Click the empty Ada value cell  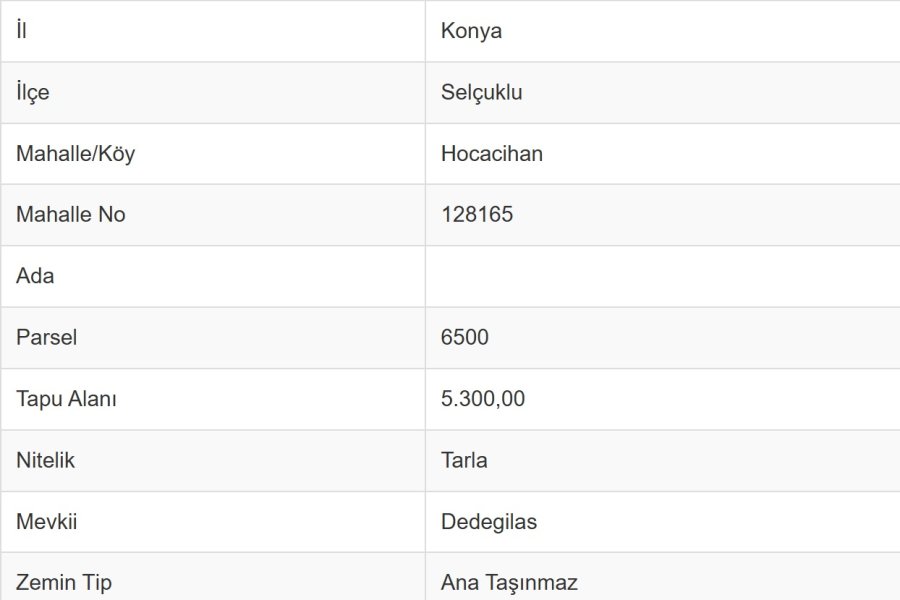point(660,276)
